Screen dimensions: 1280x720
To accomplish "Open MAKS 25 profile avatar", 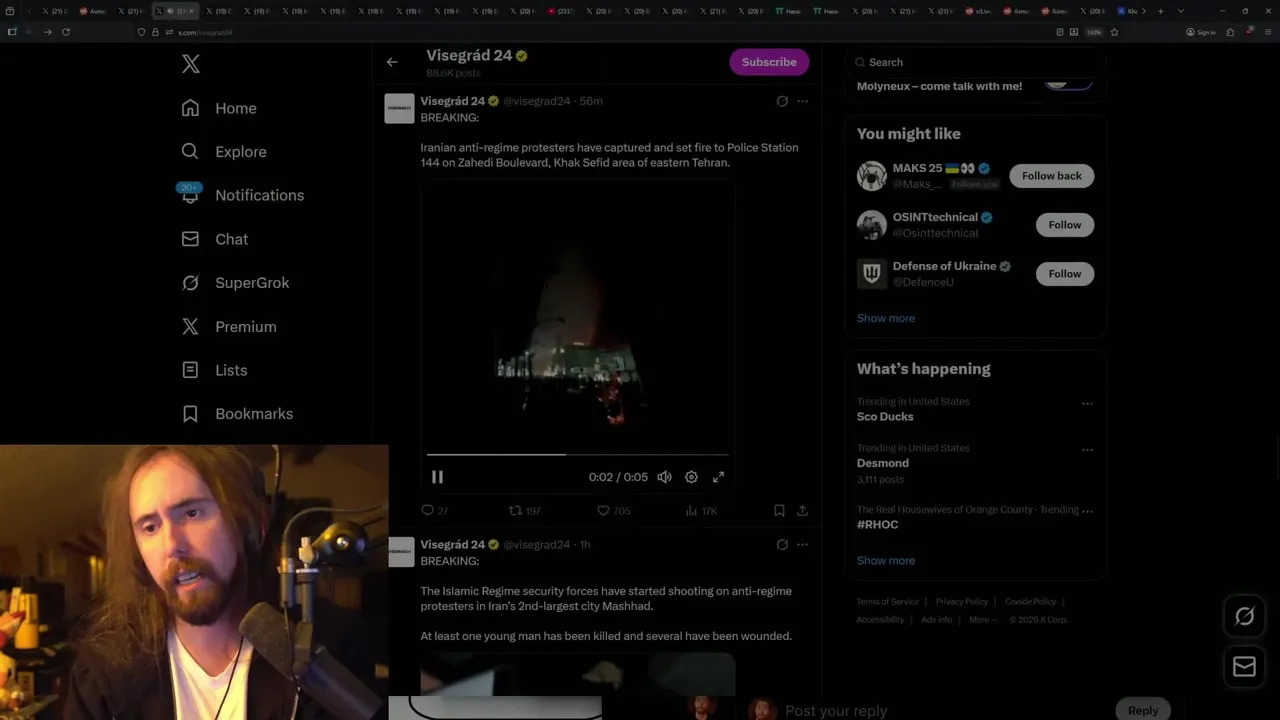I will pyautogui.click(x=872, y=176).
